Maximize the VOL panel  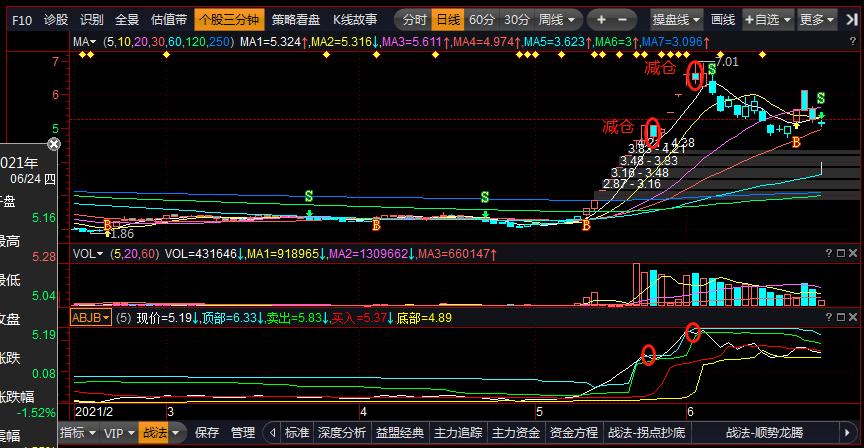click(x=841, y=253)
